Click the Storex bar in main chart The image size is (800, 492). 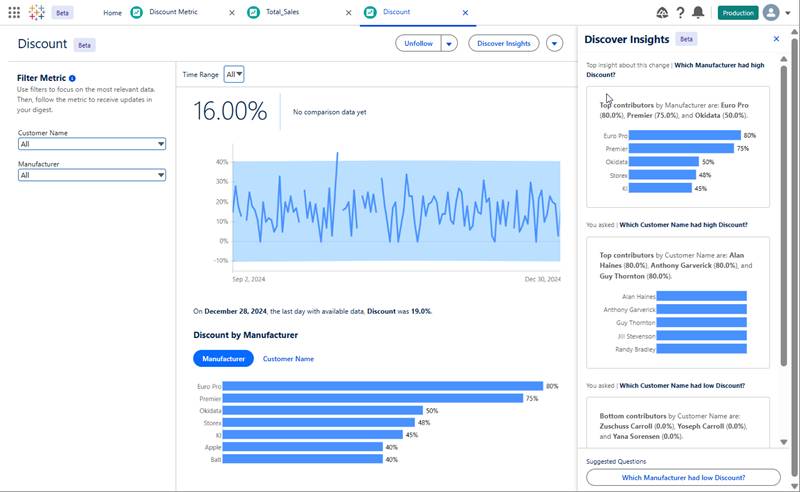click(x=318, y=423)
